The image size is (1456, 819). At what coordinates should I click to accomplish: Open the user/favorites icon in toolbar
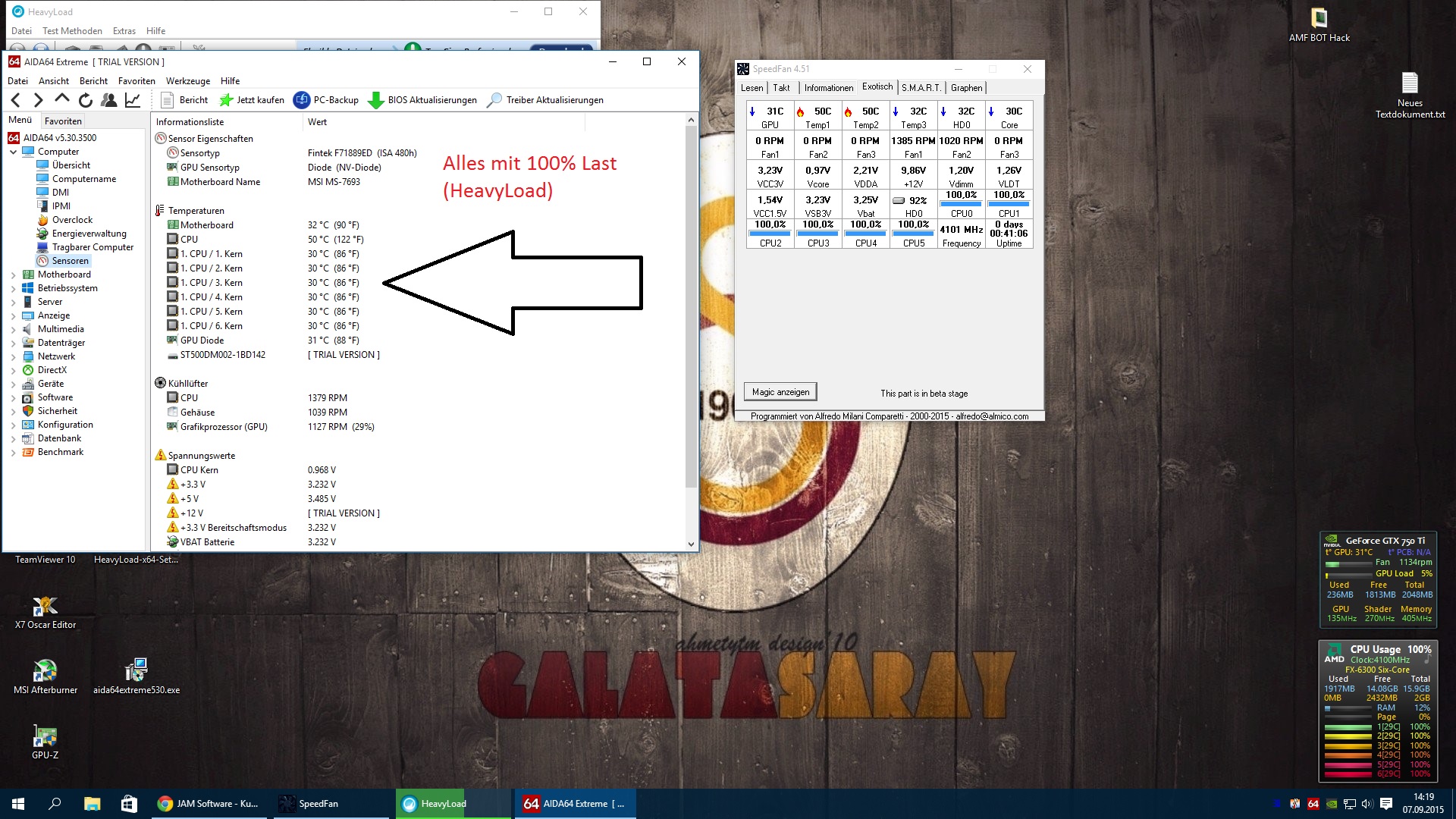pos(109,100)
